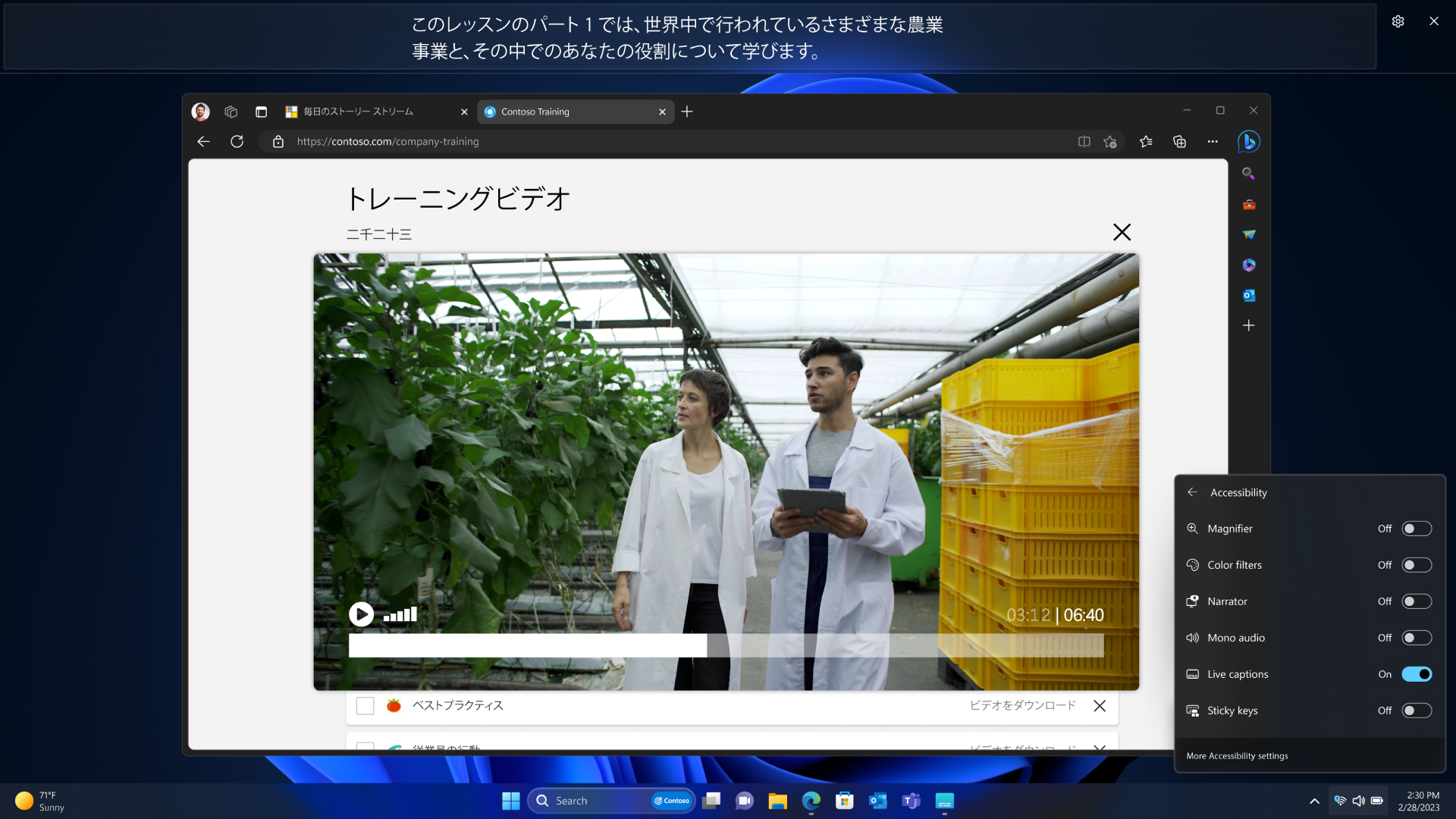Toggle Live captions accessibility setting on
1456x819 pixels.
click(1417, 673)
